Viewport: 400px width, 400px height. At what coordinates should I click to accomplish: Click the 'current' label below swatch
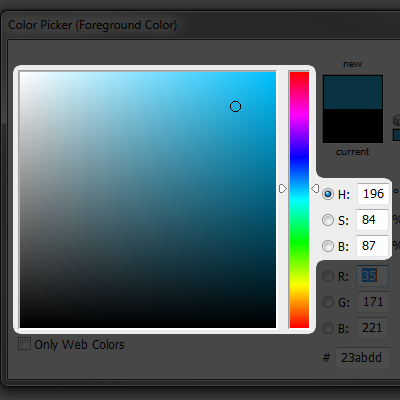pyautogui.click(x=353, y=152)
